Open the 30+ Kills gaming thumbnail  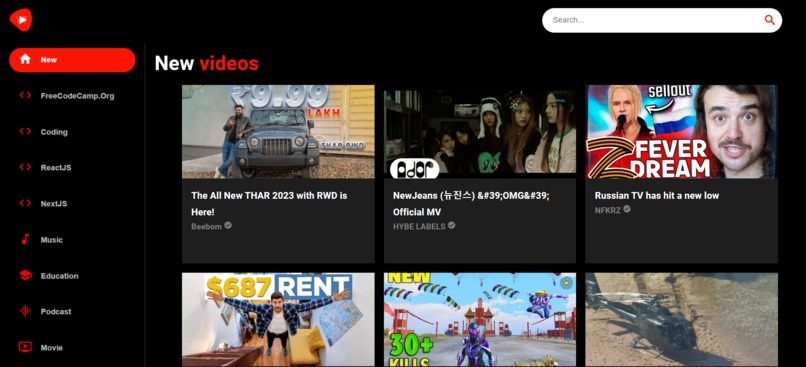point(480,319)
